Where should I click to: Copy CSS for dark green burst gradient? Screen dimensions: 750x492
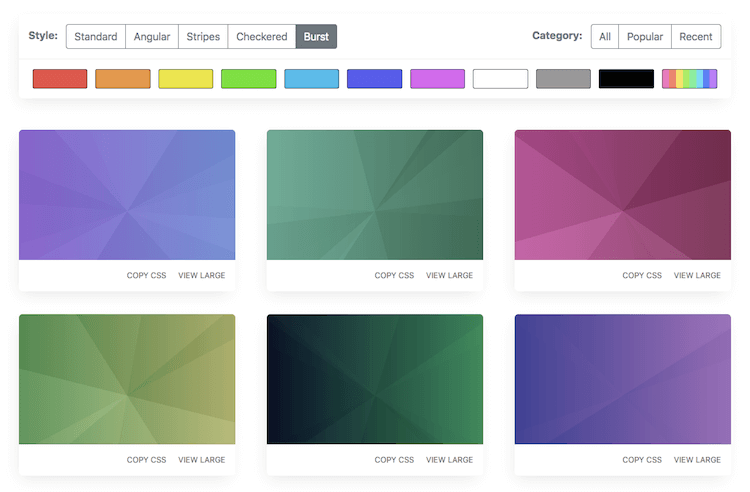click(x=394, y=460)
